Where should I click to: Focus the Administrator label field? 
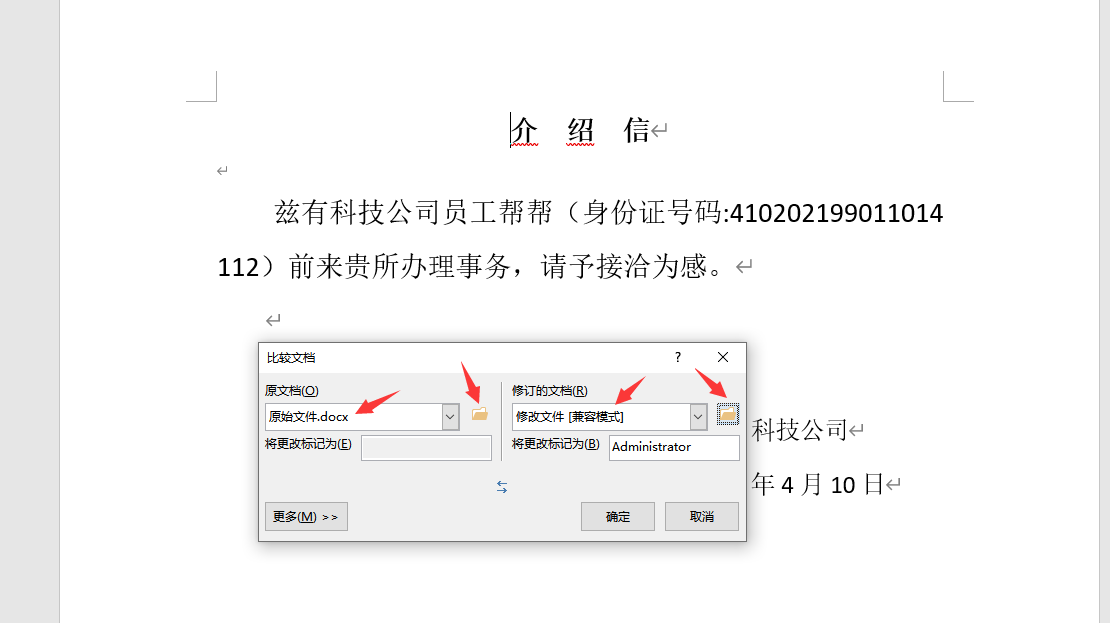click(x=674, y=447)
